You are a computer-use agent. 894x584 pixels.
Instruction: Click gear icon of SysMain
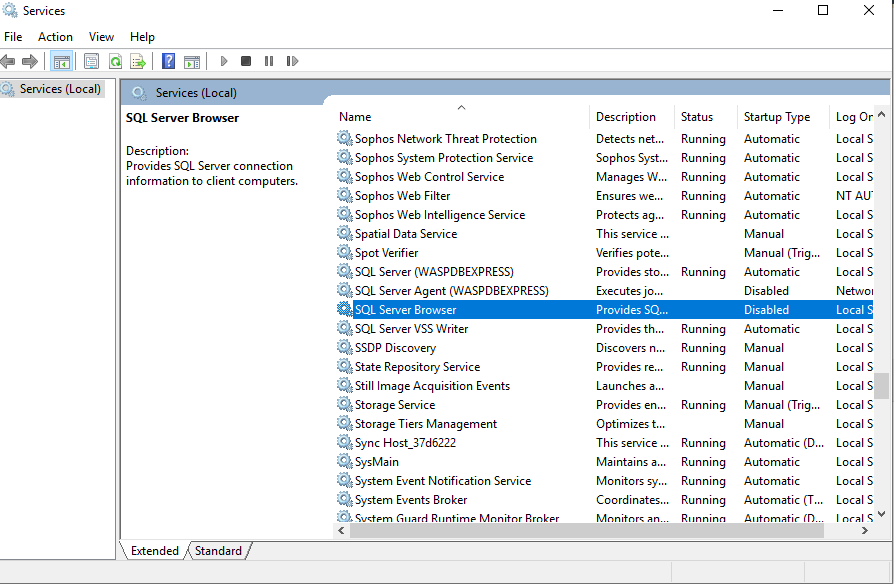click(x=344, y=461)
